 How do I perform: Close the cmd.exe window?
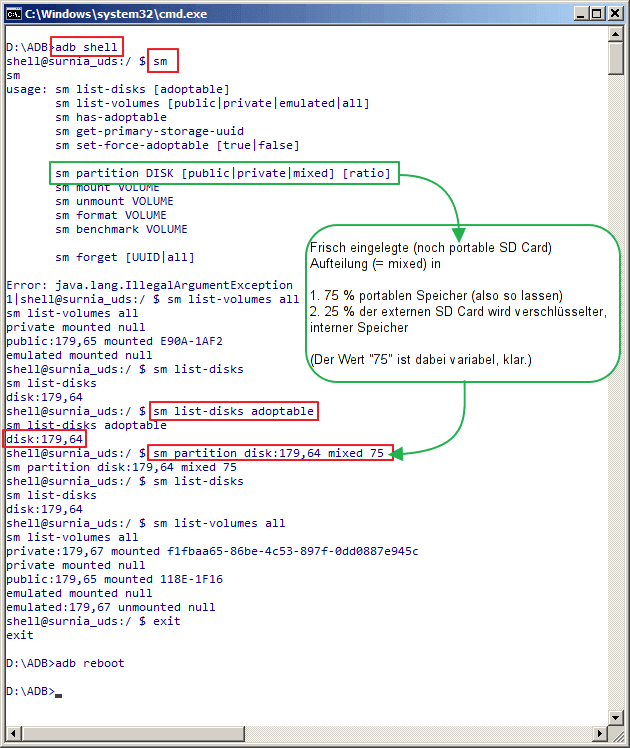615,13
